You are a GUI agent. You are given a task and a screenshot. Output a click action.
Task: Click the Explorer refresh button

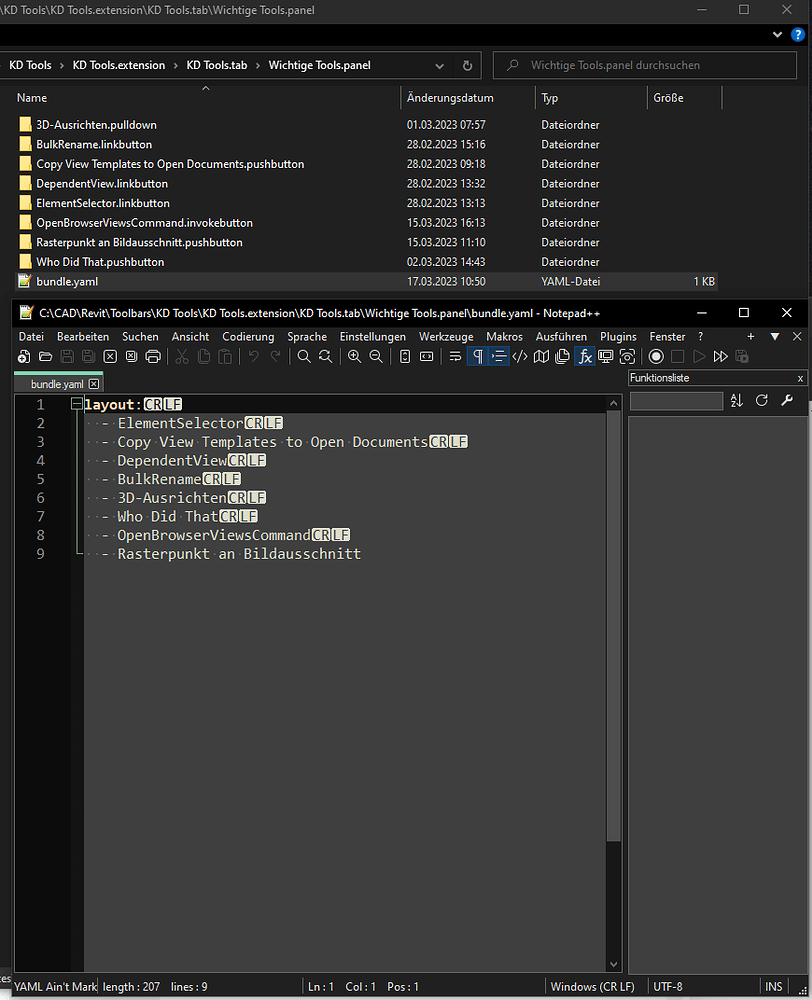pyautogui.click(x=467, y=65)
